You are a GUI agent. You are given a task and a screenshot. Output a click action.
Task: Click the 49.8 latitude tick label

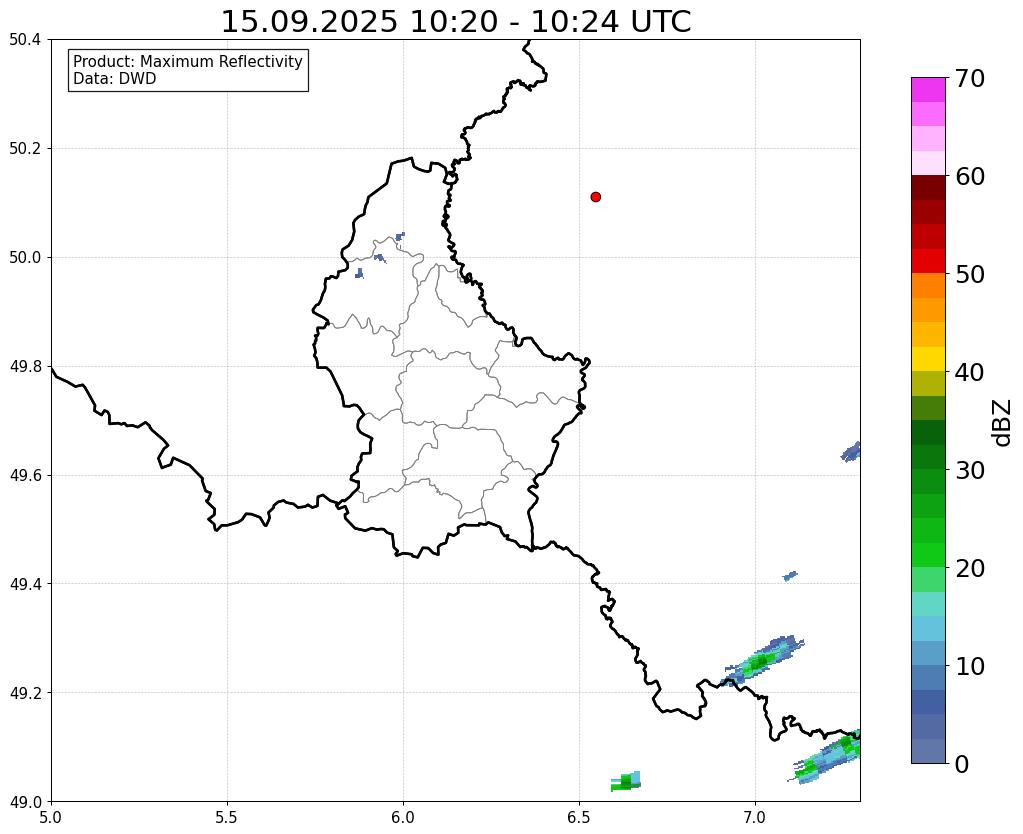[25, 367]
